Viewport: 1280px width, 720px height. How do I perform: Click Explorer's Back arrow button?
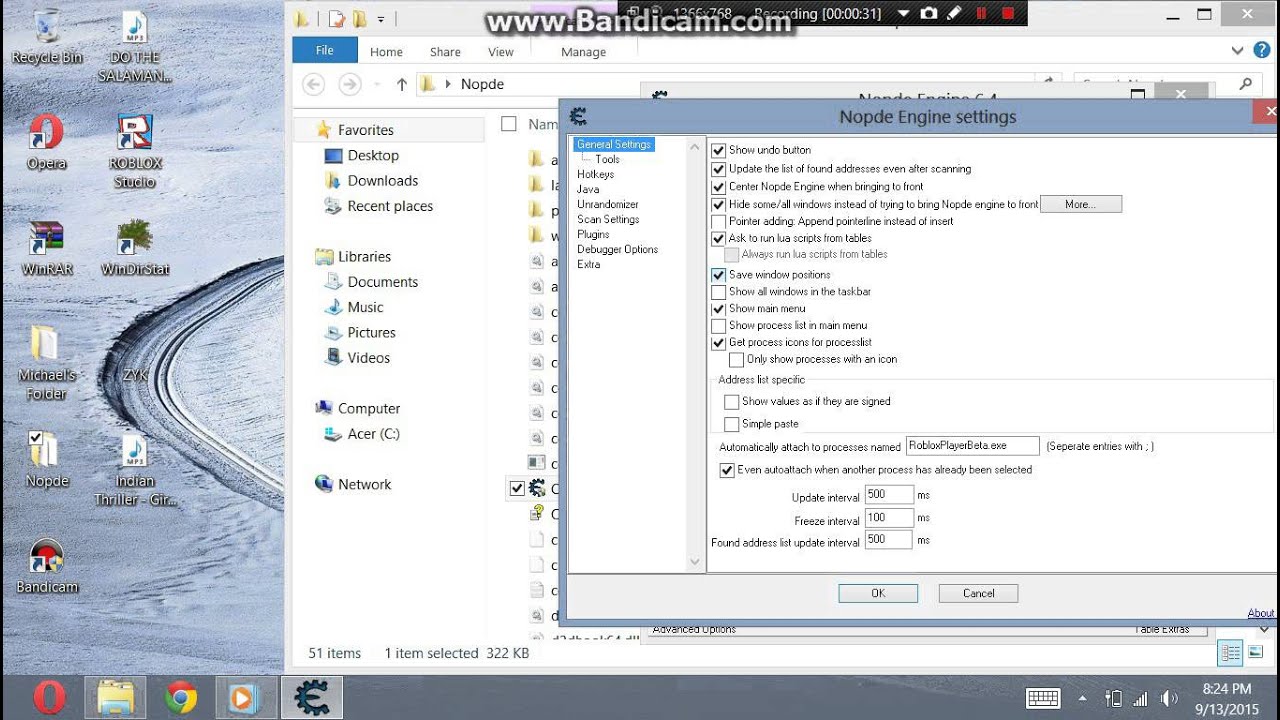click(x=314, y=84)
